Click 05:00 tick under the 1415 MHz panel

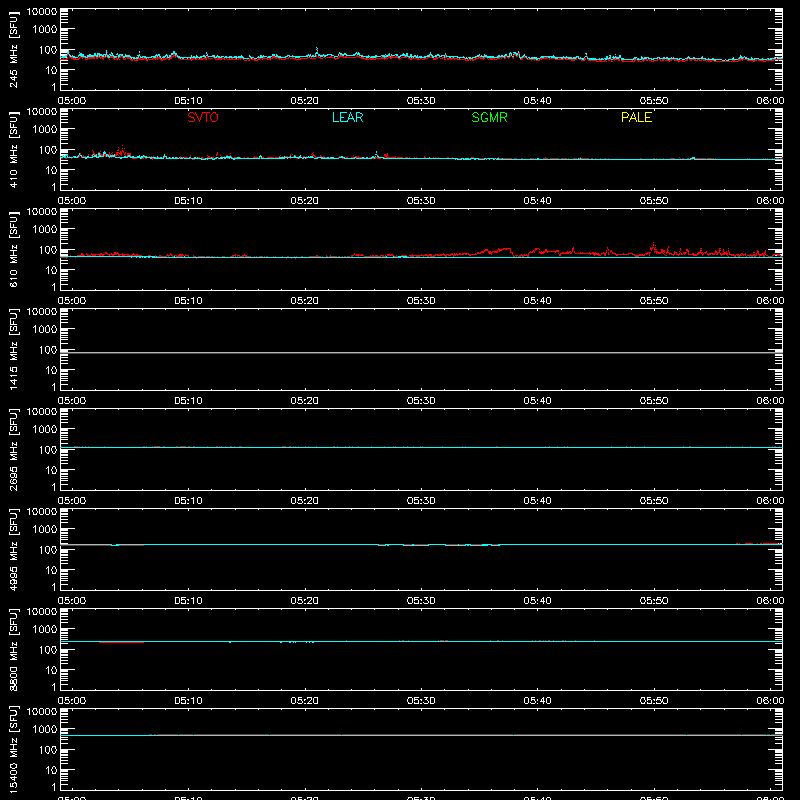click(72, 401)
